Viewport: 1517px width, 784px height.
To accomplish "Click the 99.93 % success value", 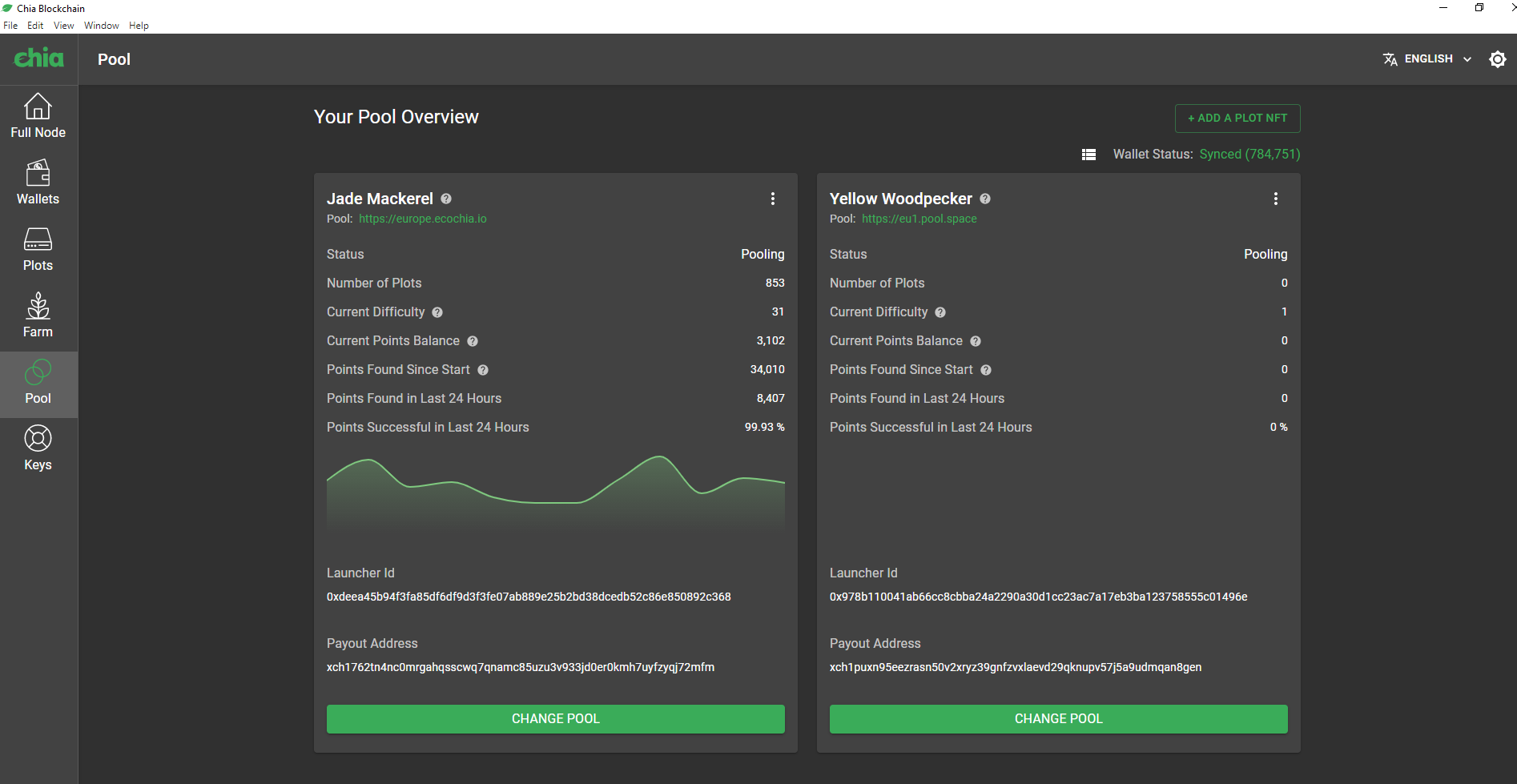I will pyautogui.click(x=765, y=427).
